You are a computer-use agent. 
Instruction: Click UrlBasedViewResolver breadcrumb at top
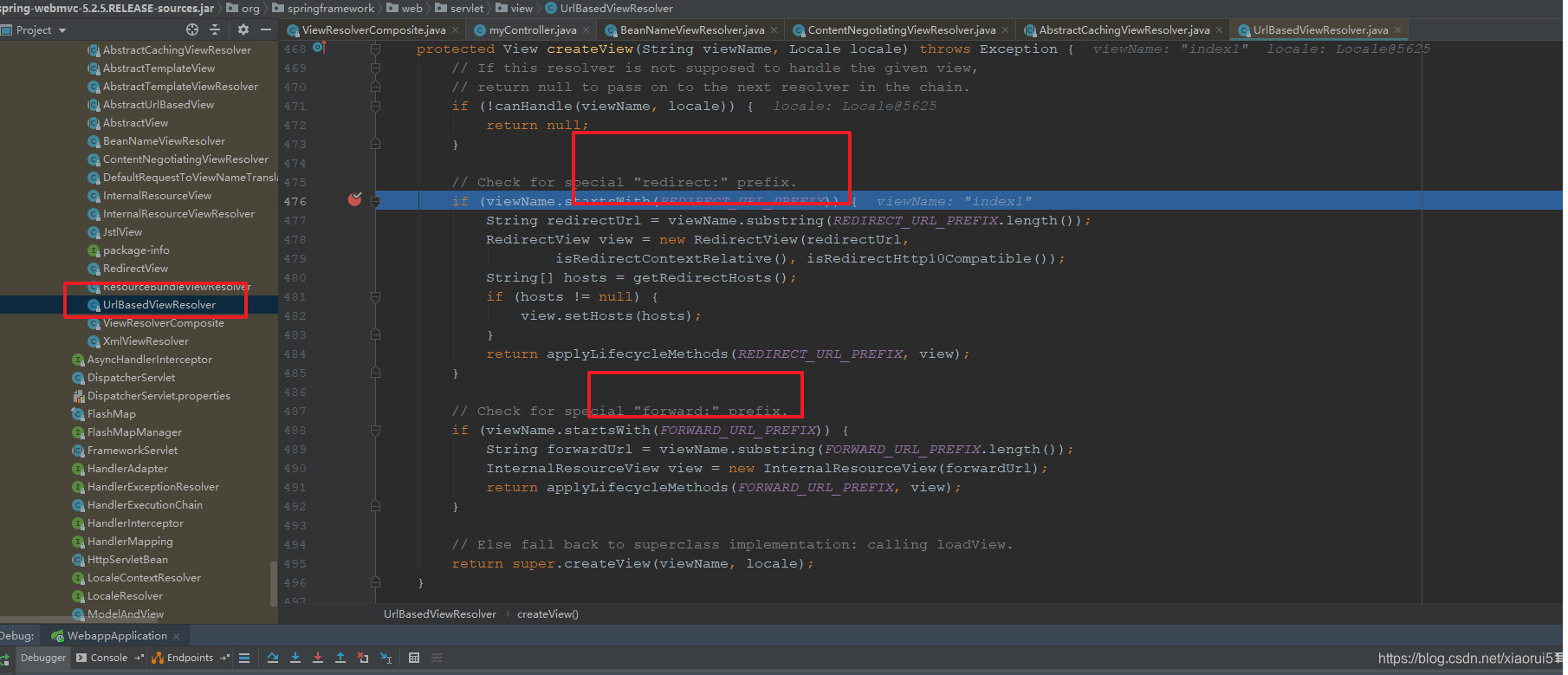point(609,8)
